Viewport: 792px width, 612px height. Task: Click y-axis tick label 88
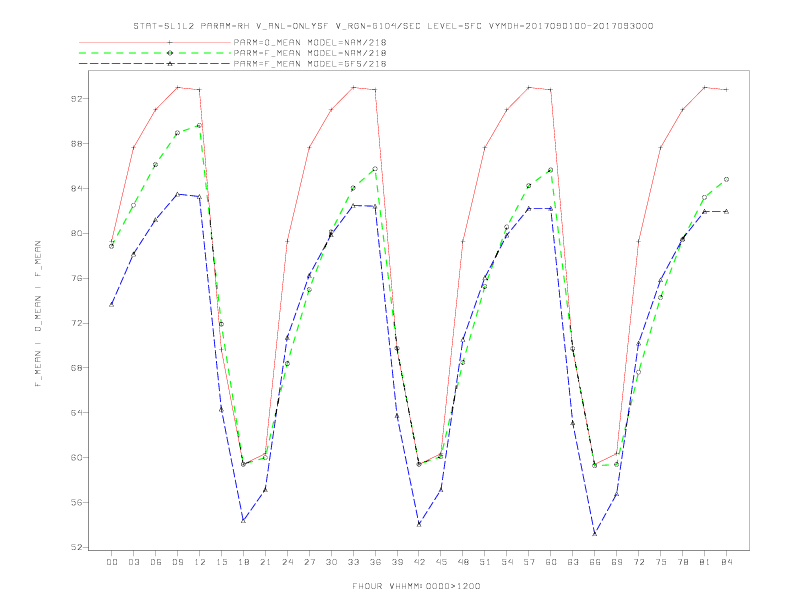coord(77,143)
